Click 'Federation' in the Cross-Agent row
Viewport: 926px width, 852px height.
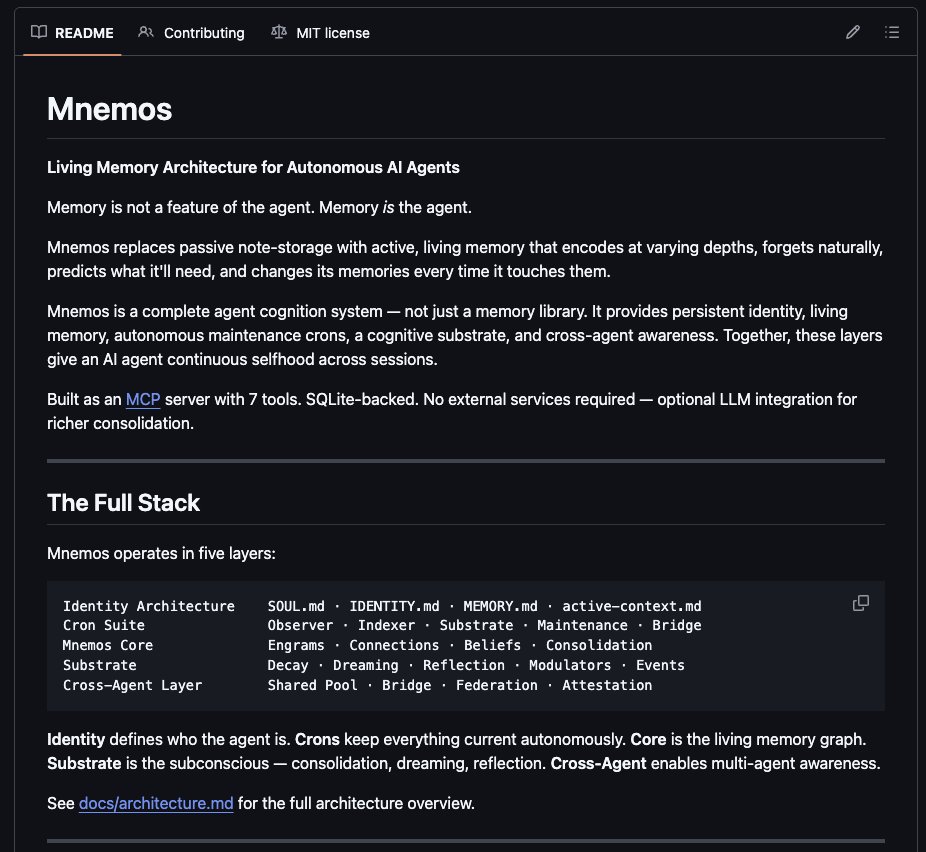pyautogui.click(x=497, y=685)
